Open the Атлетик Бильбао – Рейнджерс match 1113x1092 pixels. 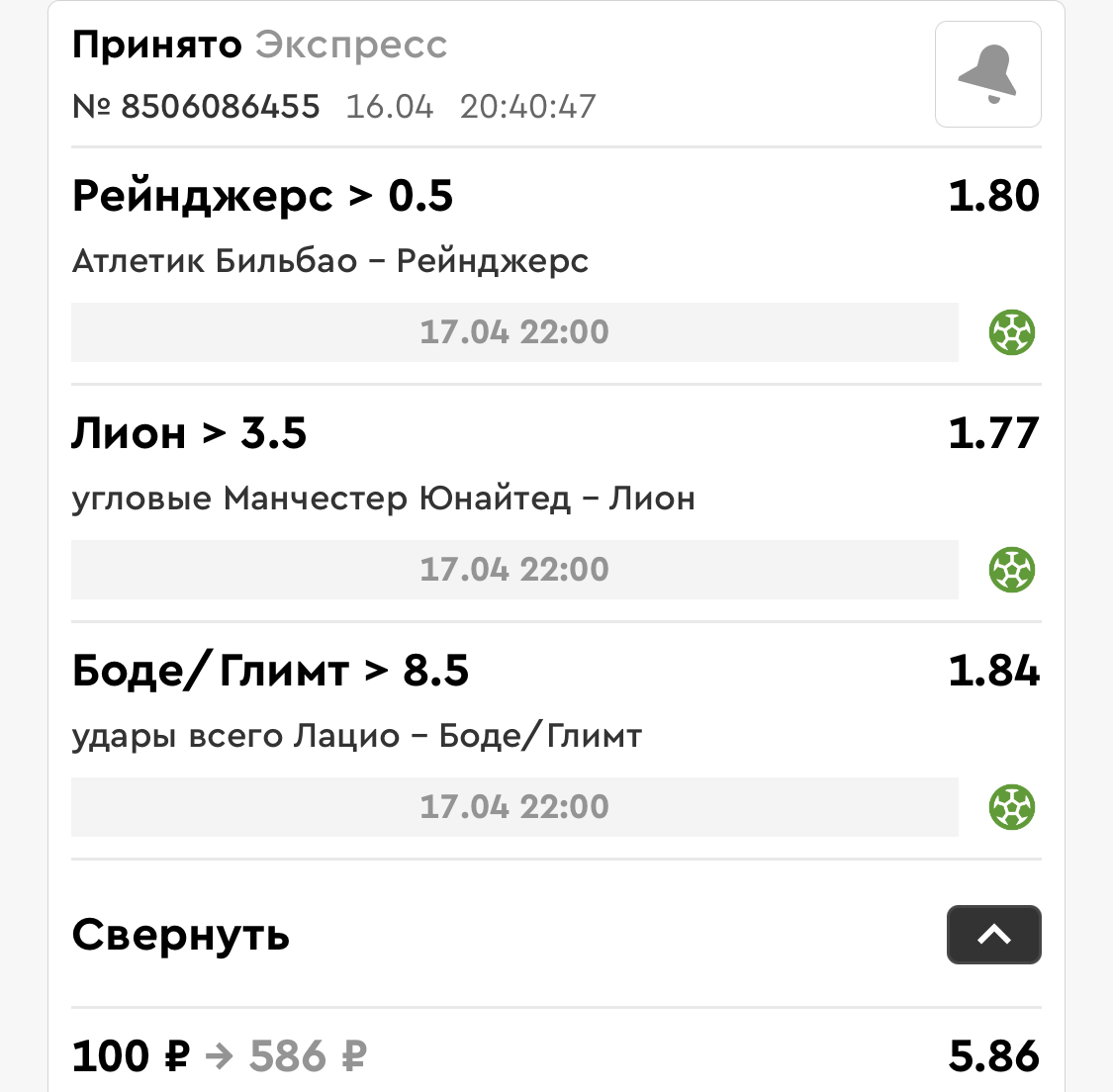(330, 261)
